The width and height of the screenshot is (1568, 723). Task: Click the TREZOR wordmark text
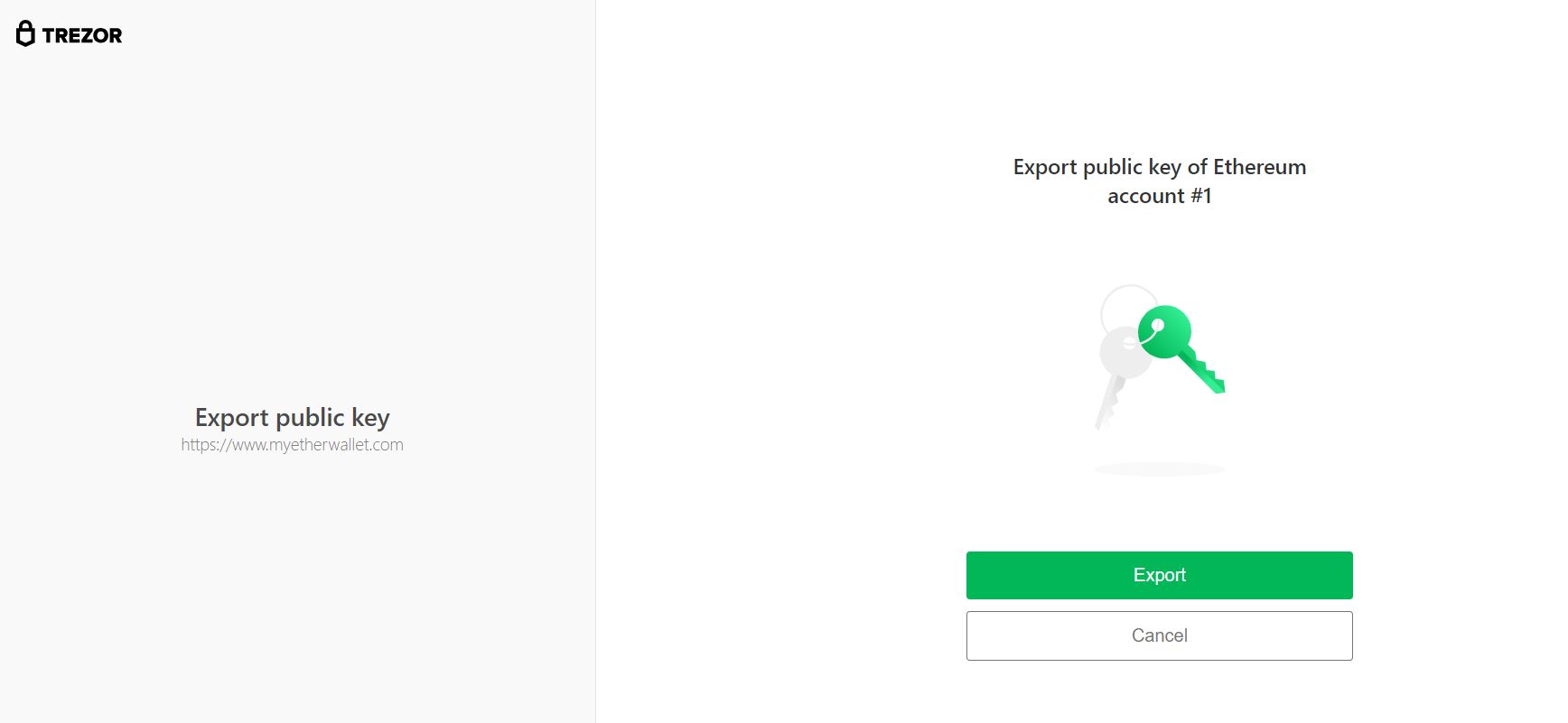coord(81,36)
